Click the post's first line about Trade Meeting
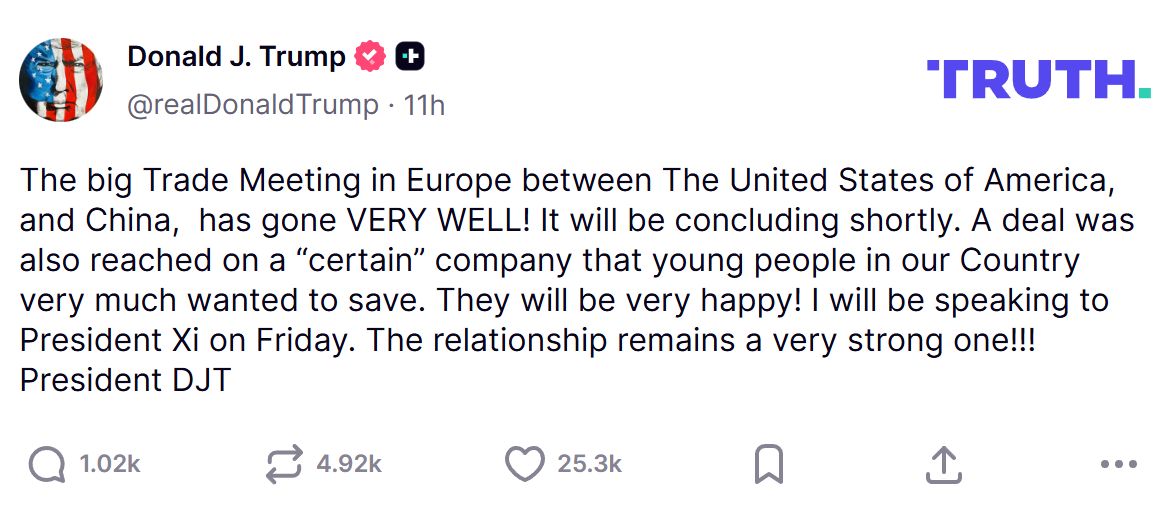Image resolution: width=1173 pixels, height=505 pixels. (x=566, y=182)
